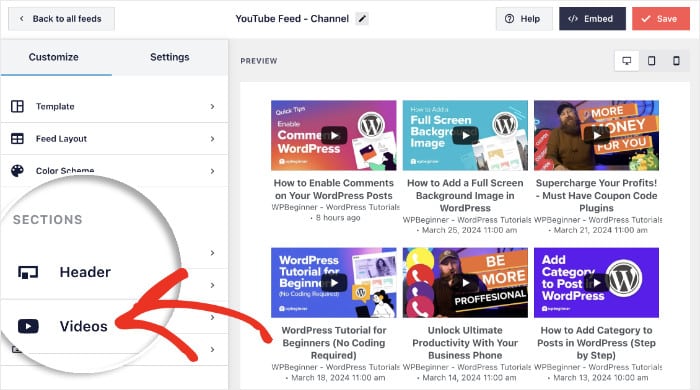Click the Videos play icon in sections
The image size is (700, 390).
pyautogui.click(x=28, y=326)
